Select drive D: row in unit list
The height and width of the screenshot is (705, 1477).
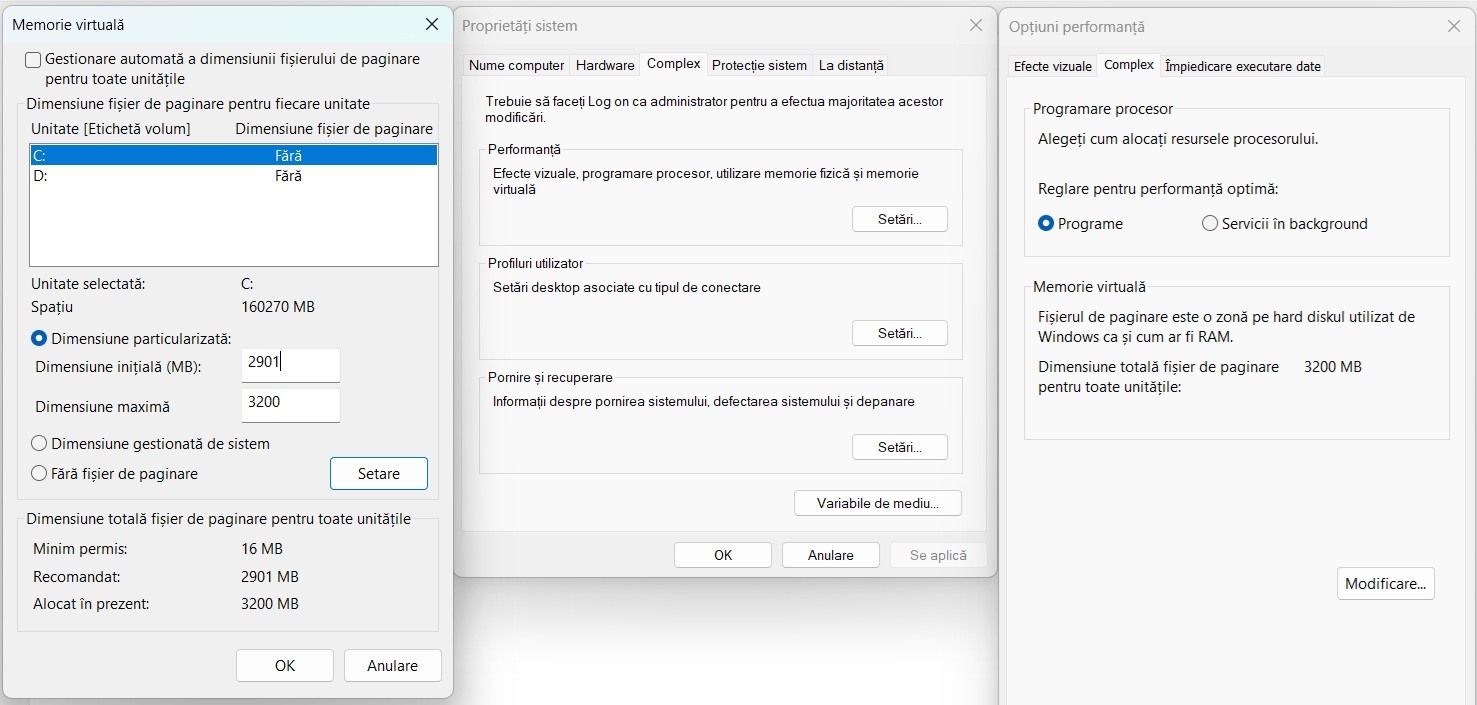click(x=234, y=176)
